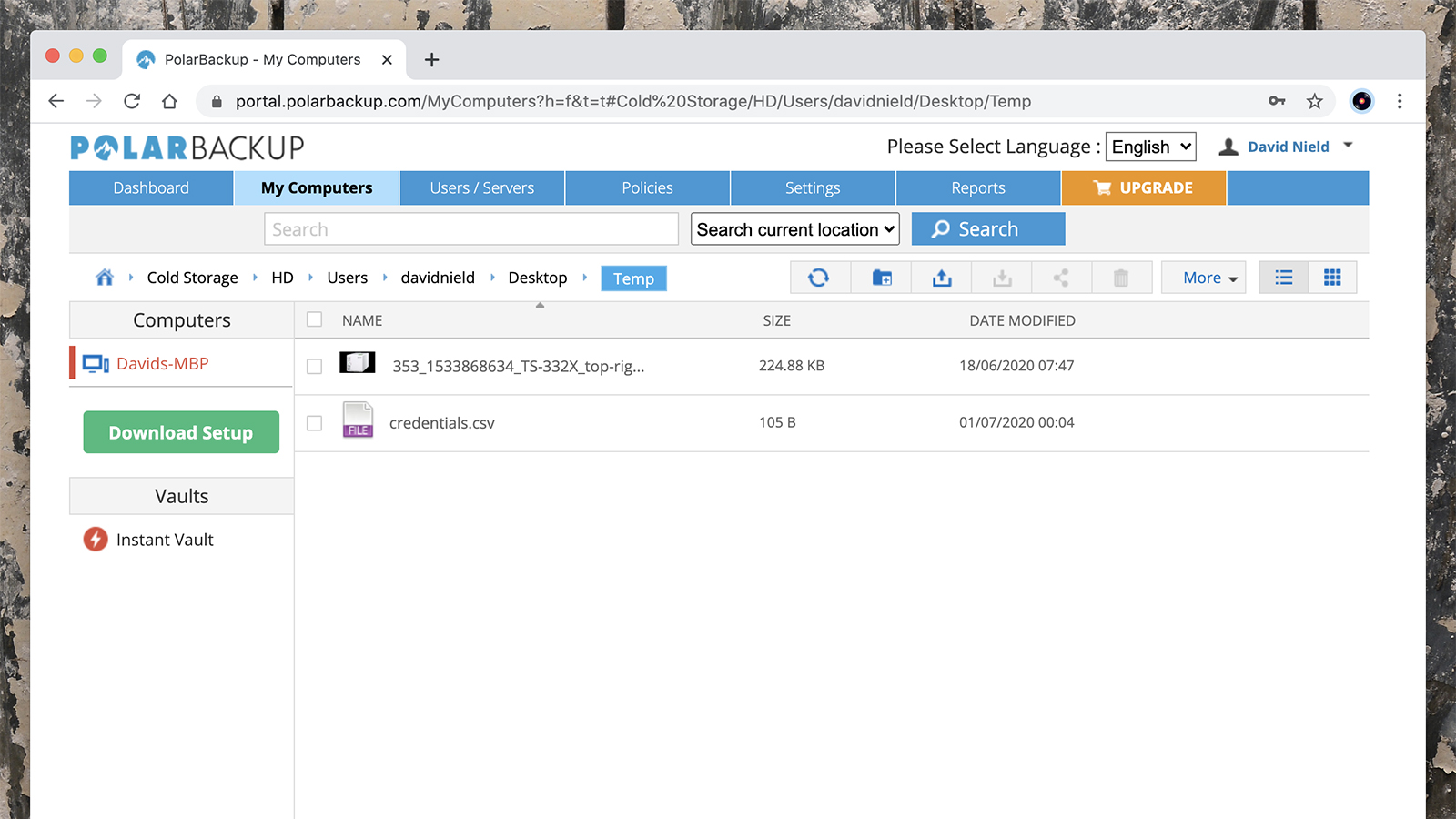This screenshot has width=1456, height=819.
Task: Sort by the DATE MODIFIED column header
Action: [1022, 320]
